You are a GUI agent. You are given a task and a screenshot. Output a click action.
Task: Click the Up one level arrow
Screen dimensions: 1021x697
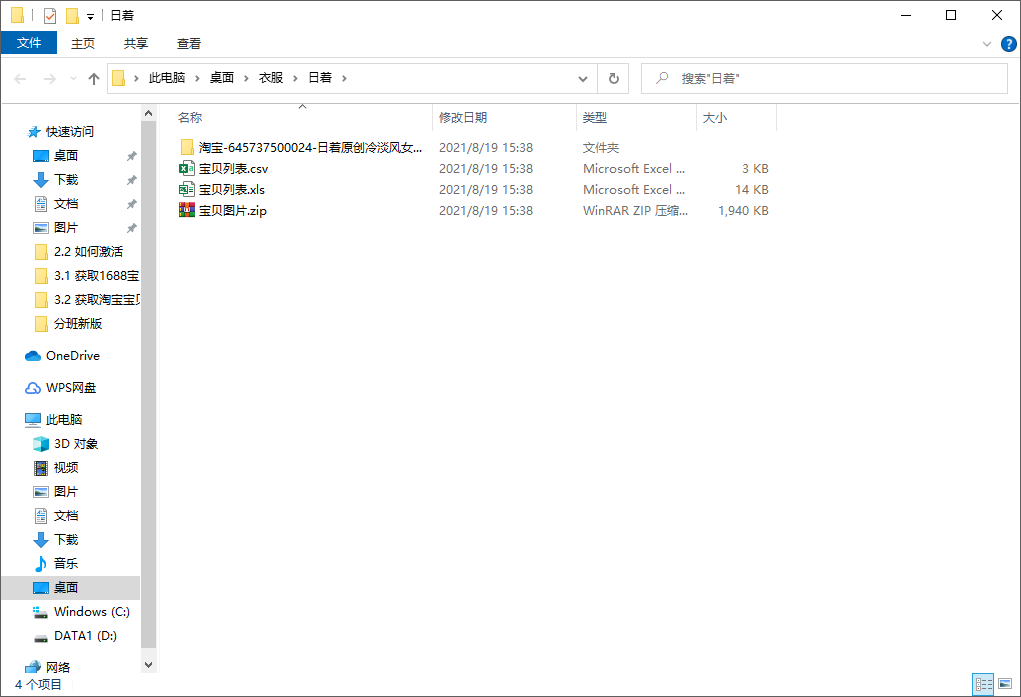(94, 78)
